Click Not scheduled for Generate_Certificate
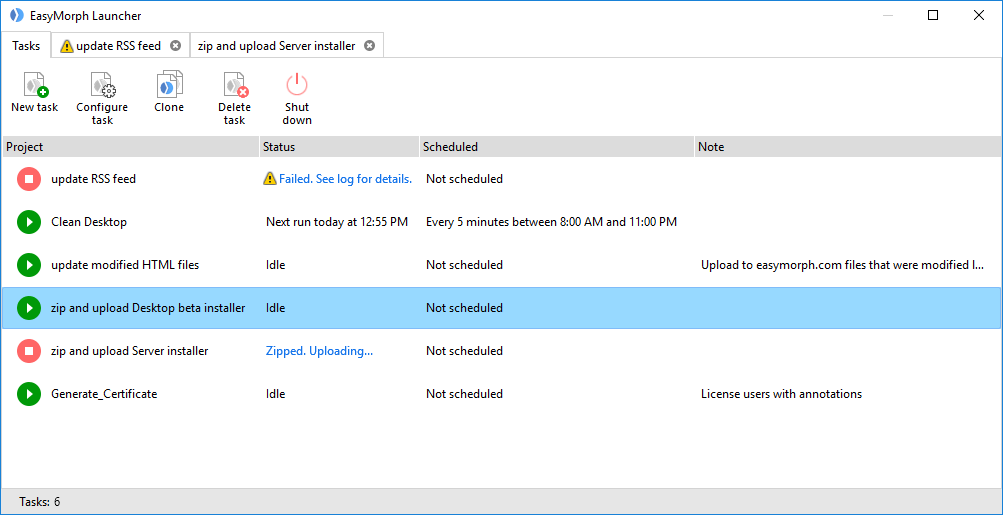The height and width of the screenshot is (515, 1003). pyautogui.click(x=464, y=394)
